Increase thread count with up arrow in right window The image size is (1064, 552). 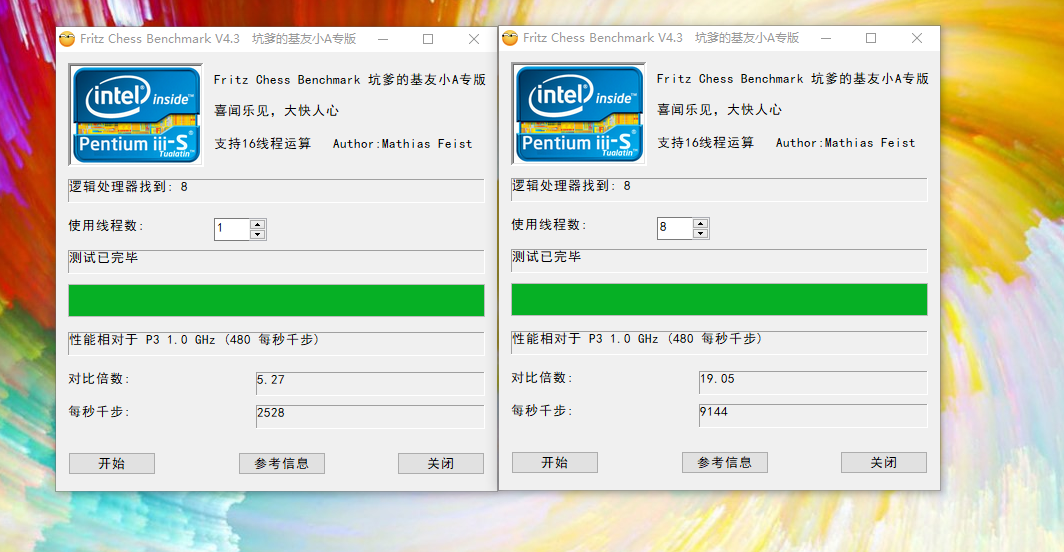tap(700, 223)
